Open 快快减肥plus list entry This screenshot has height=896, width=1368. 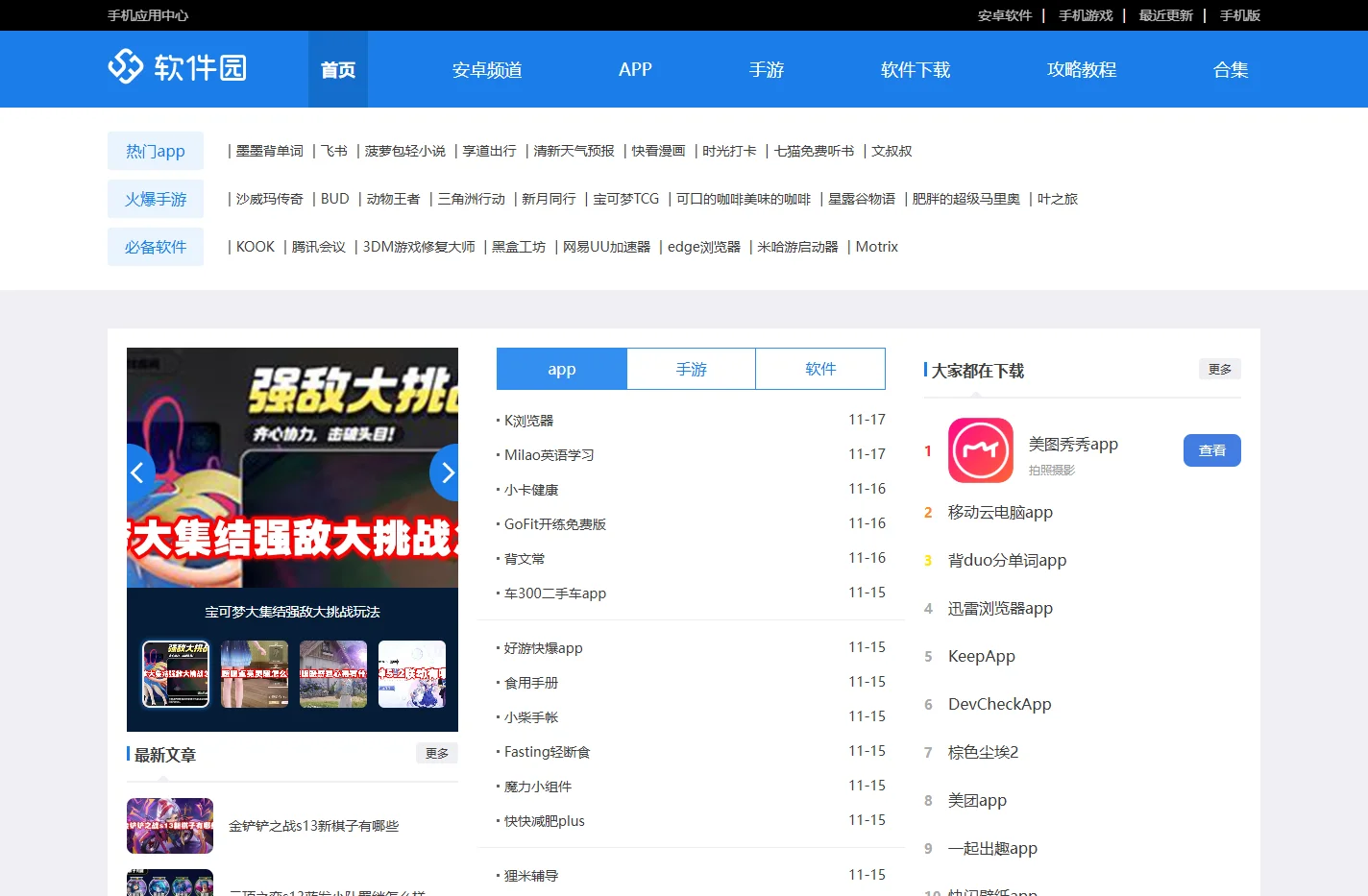[x=545, y=821]
